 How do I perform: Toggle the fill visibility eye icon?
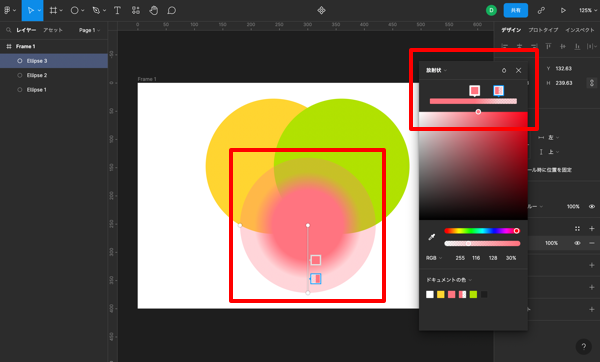point(577,243)
